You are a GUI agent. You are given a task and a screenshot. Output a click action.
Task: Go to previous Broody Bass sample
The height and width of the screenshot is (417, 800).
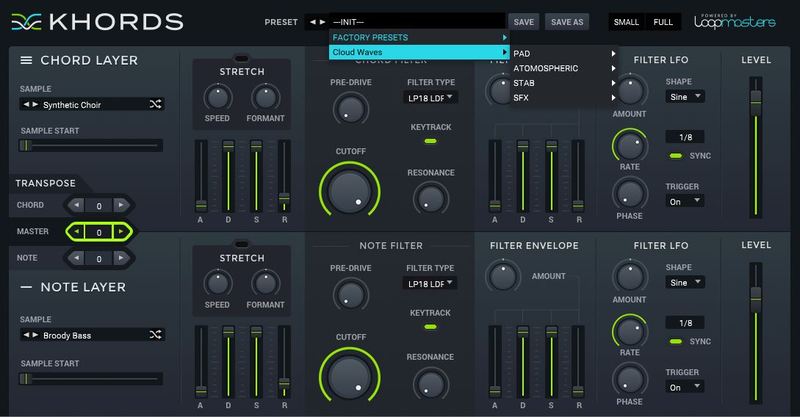pyautogui.click(x=26, y=335)
